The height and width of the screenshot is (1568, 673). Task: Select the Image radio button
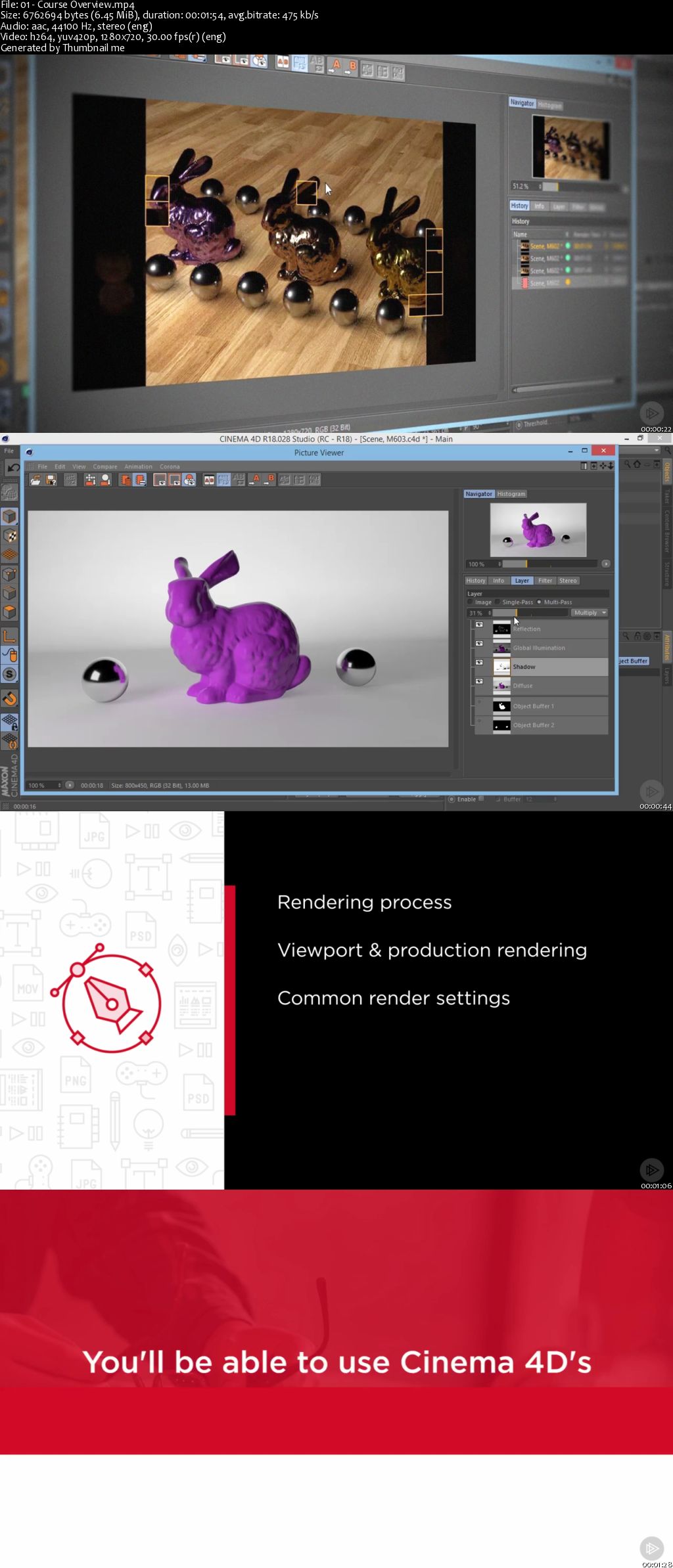[470, 602]
